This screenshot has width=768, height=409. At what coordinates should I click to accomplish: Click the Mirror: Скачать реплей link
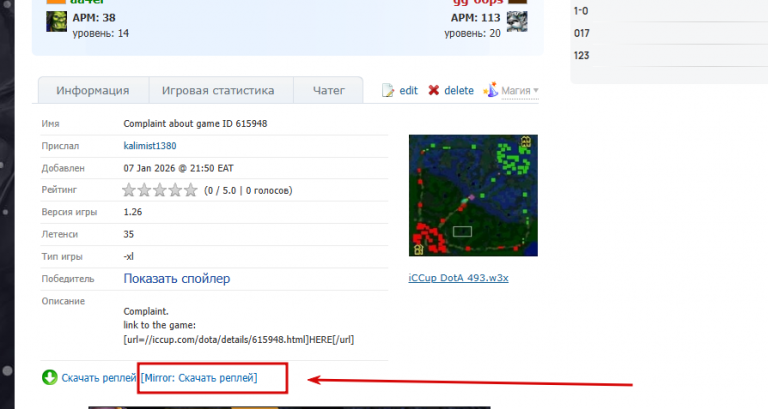point(199,378)
